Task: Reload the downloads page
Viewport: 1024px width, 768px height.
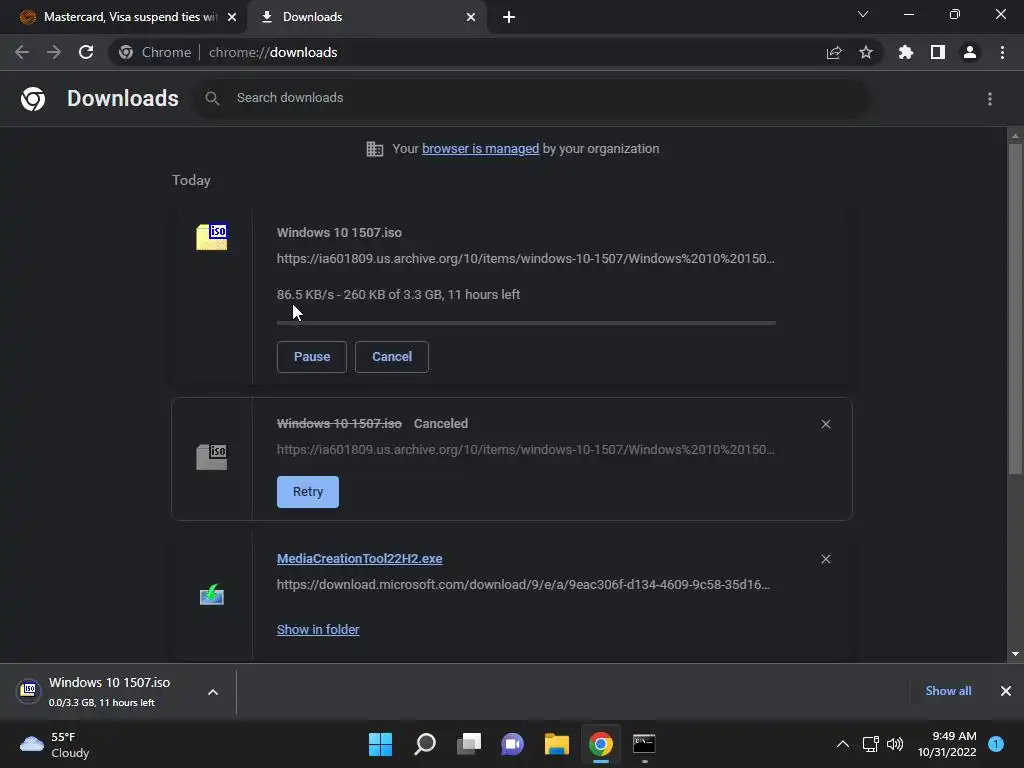Action: 86,52
